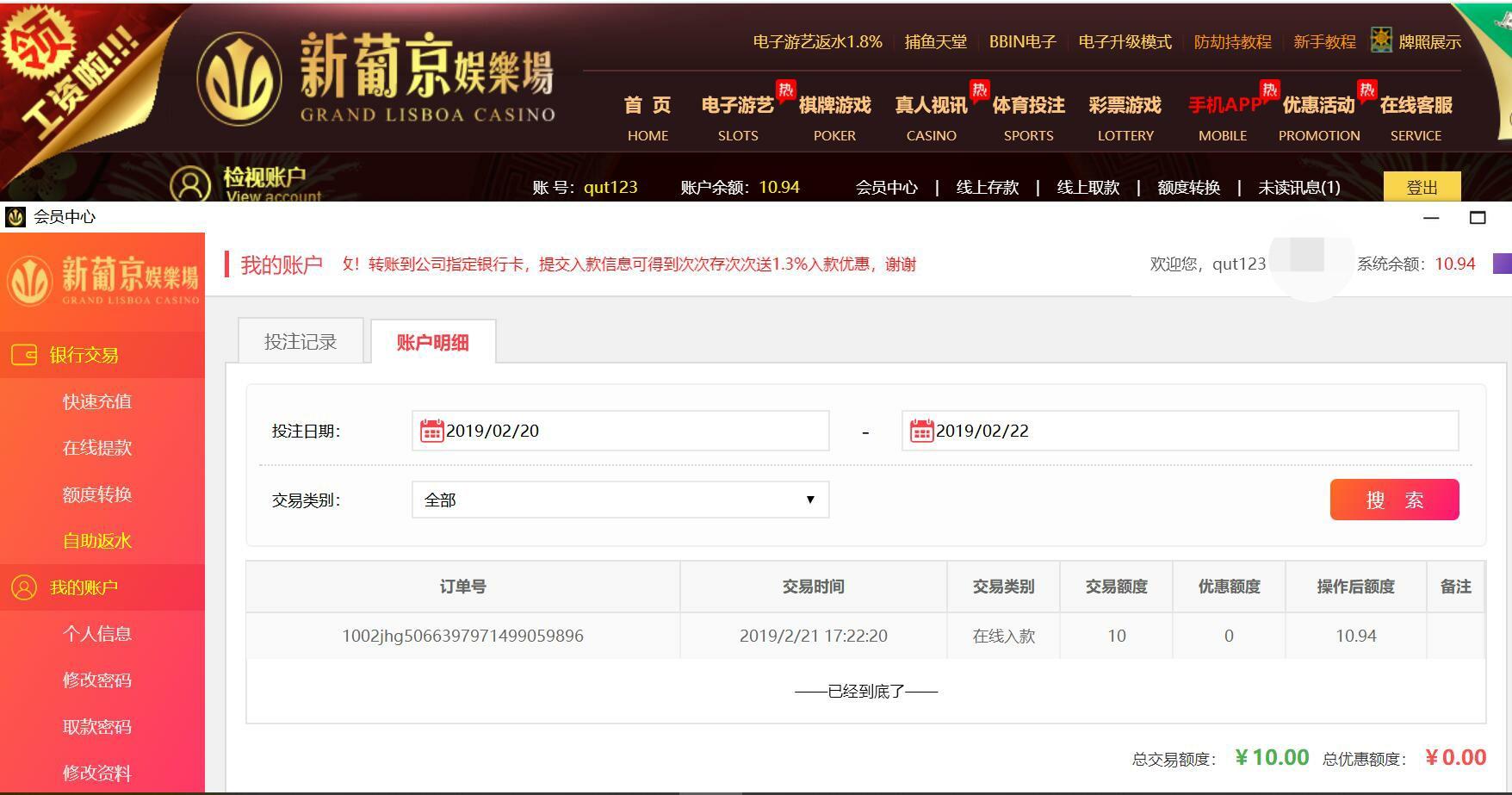Open the 捕鱼天堂 link
This screenshot has width=1512, height=795.
coord(935,41)
